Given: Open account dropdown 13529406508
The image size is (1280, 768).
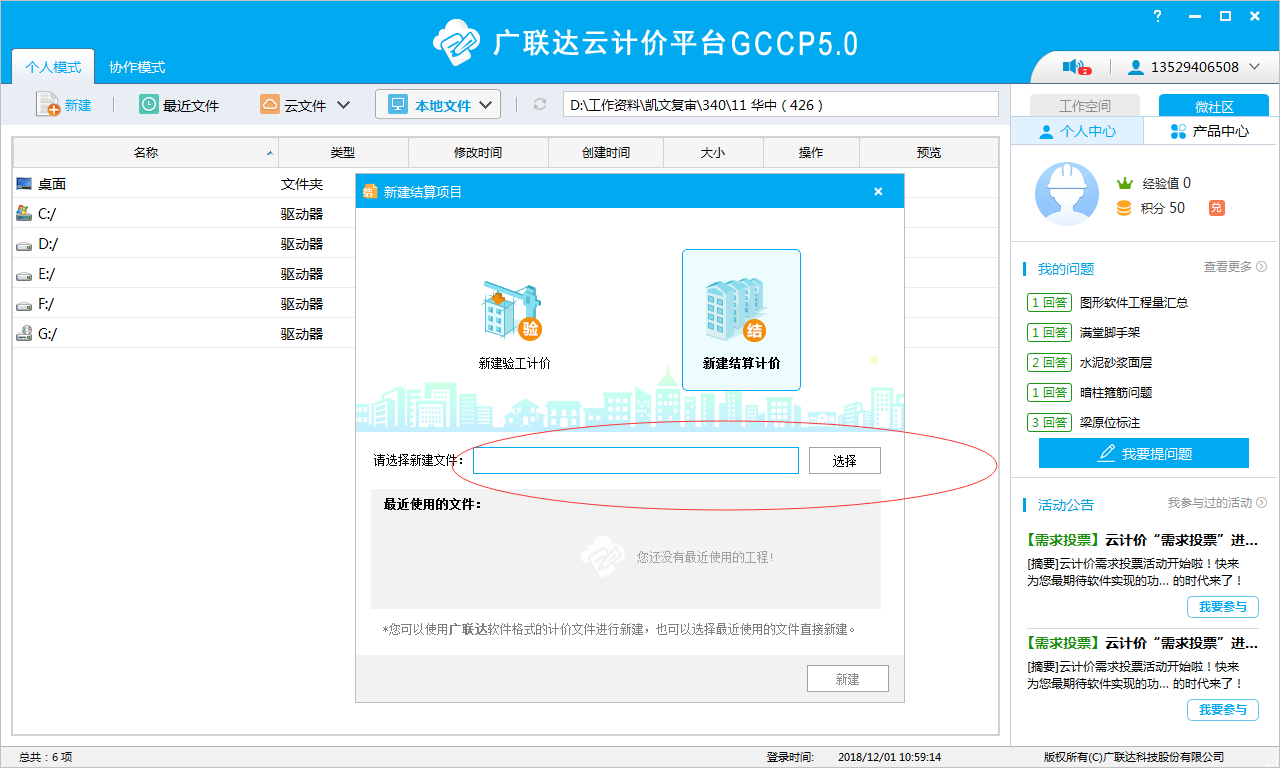Looking at the screenshot, I should point(1194,67).
